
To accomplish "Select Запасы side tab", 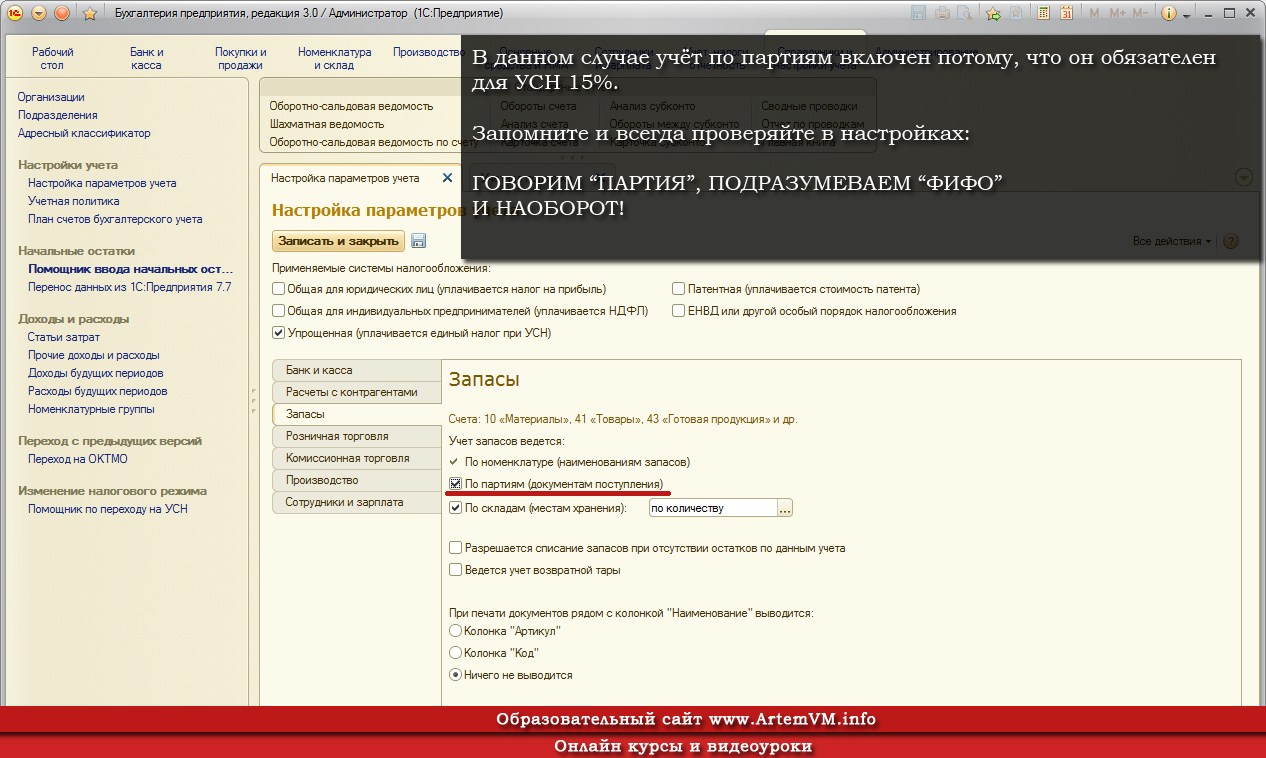I will (x=357, y=414).
